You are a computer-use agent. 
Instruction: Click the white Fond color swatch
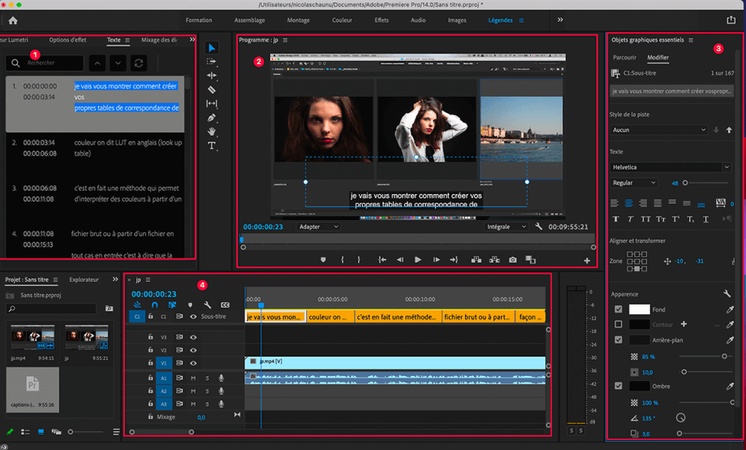pyautogui.click(x=639, y=309)
